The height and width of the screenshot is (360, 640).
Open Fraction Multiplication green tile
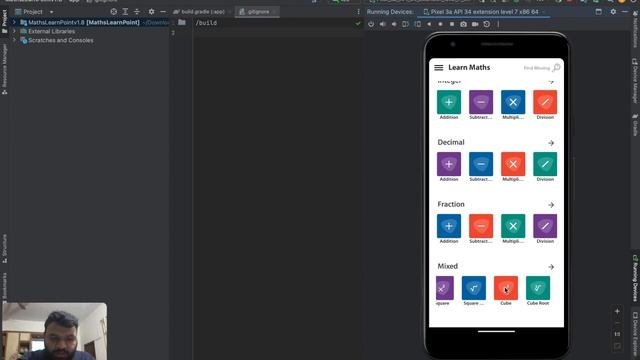tap(513, 226)
